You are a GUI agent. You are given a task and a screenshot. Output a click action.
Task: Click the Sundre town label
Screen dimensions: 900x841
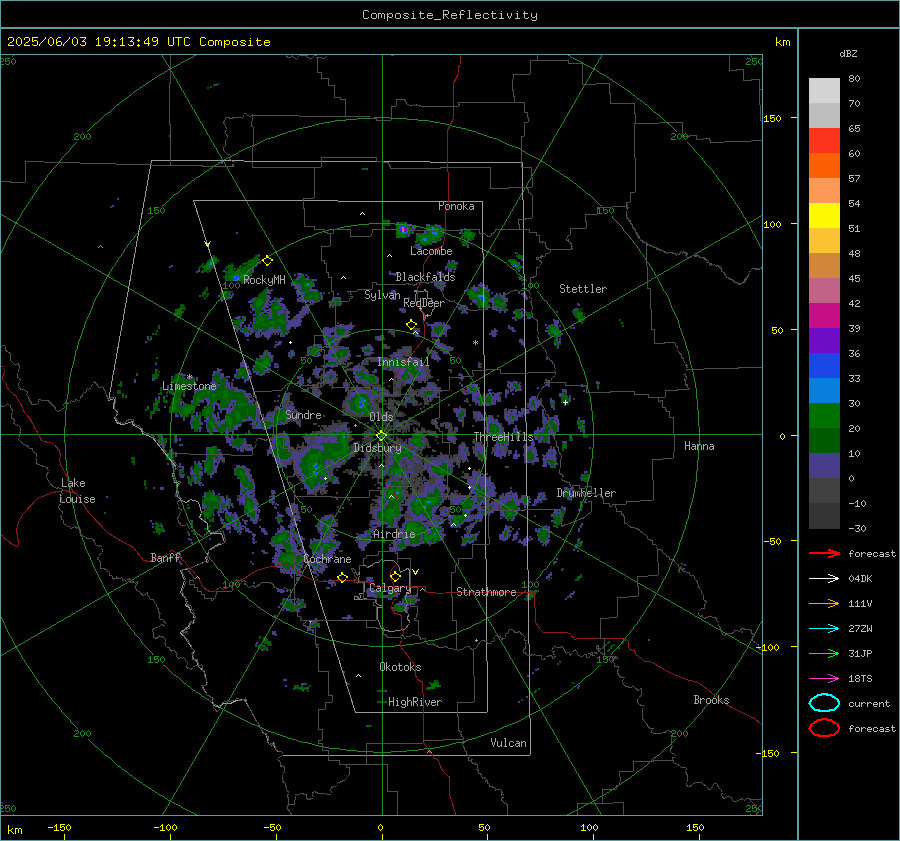[304, 414]
